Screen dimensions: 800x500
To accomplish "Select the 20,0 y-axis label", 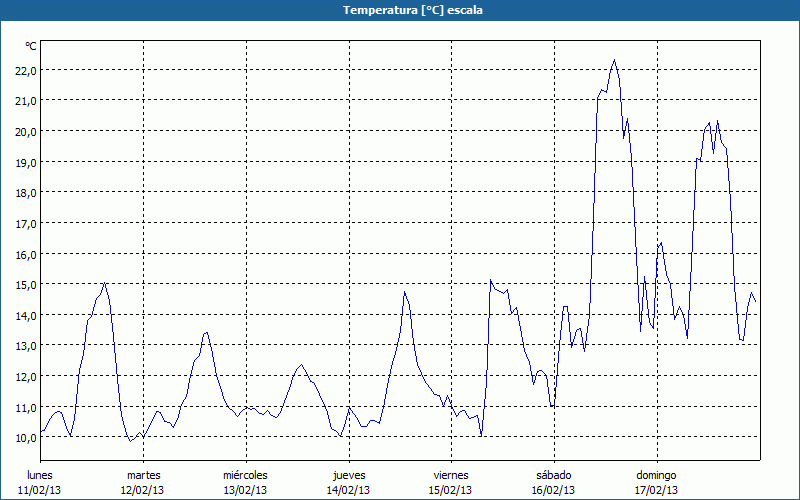I will (24, 131).
